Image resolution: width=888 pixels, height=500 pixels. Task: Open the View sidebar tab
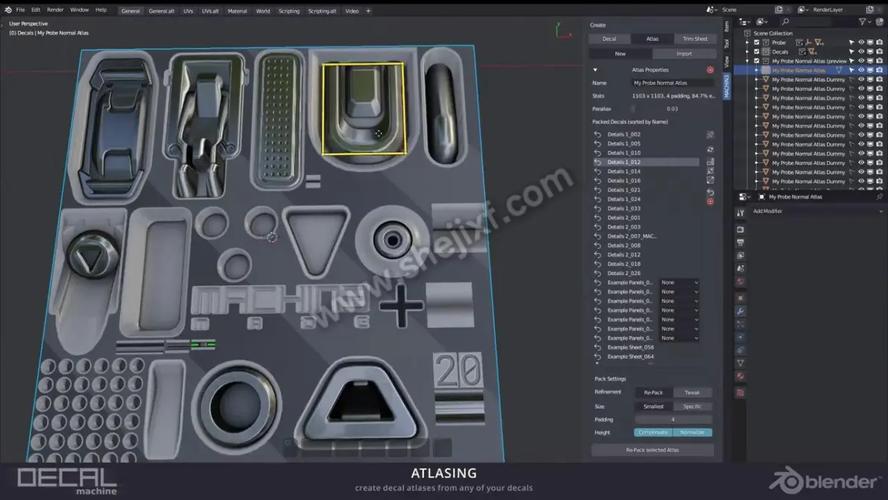727,61
